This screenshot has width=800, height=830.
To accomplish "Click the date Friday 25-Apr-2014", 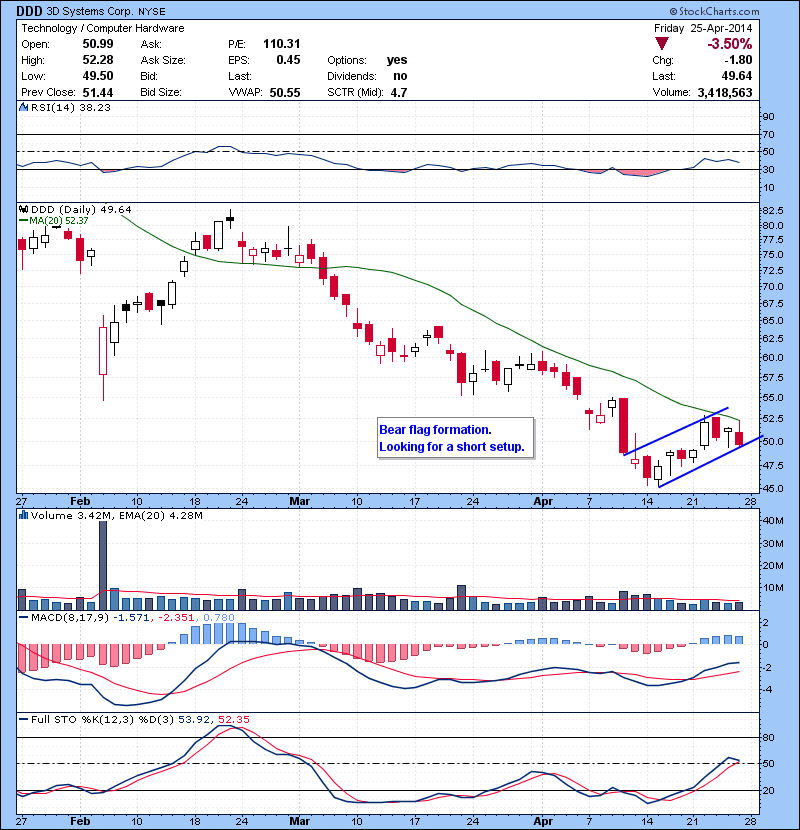I will (703, 28).
